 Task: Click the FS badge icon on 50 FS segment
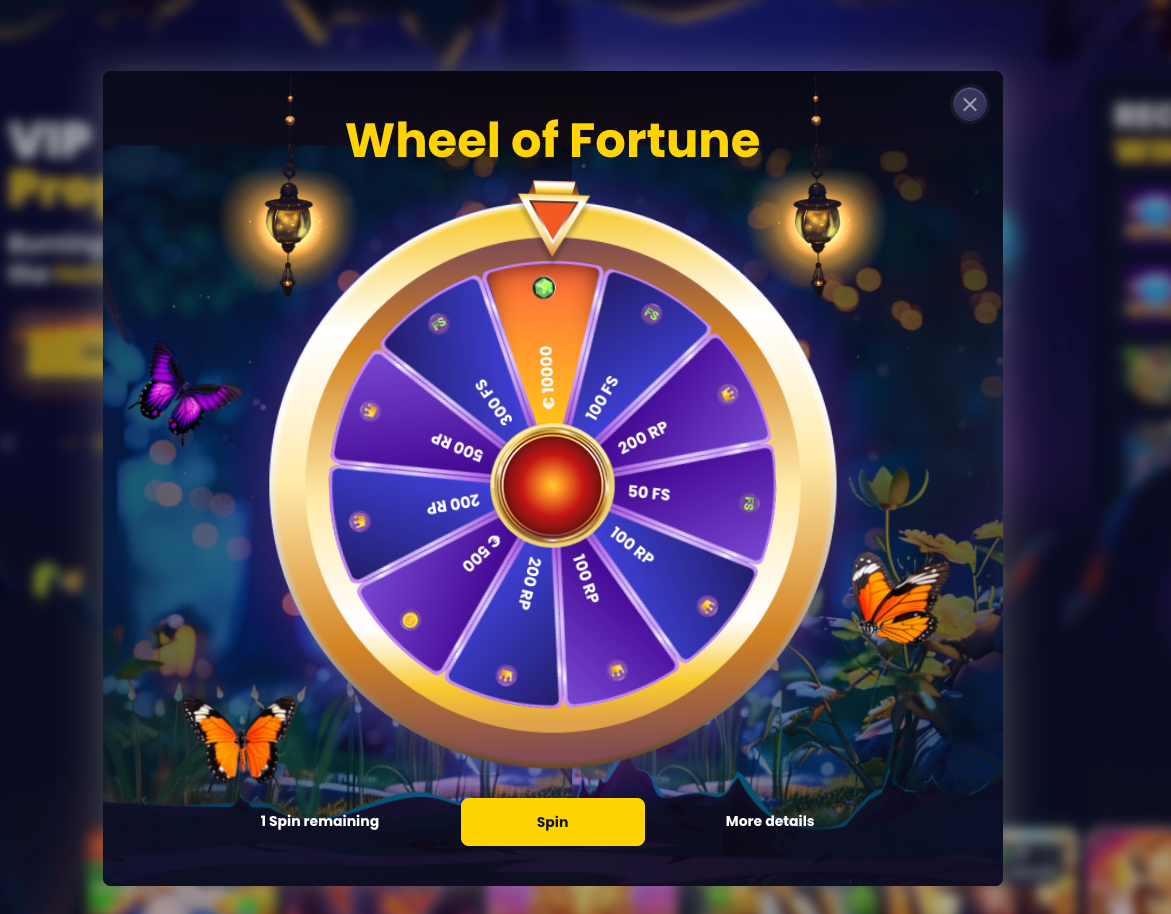tap(748, 503)
